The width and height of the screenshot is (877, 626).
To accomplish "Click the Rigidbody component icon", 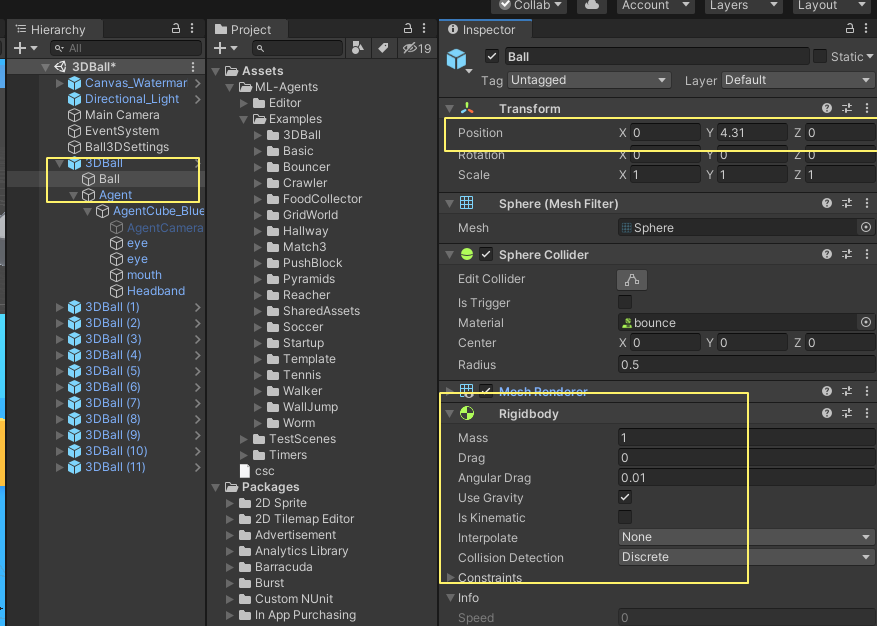I will [466, 413].
